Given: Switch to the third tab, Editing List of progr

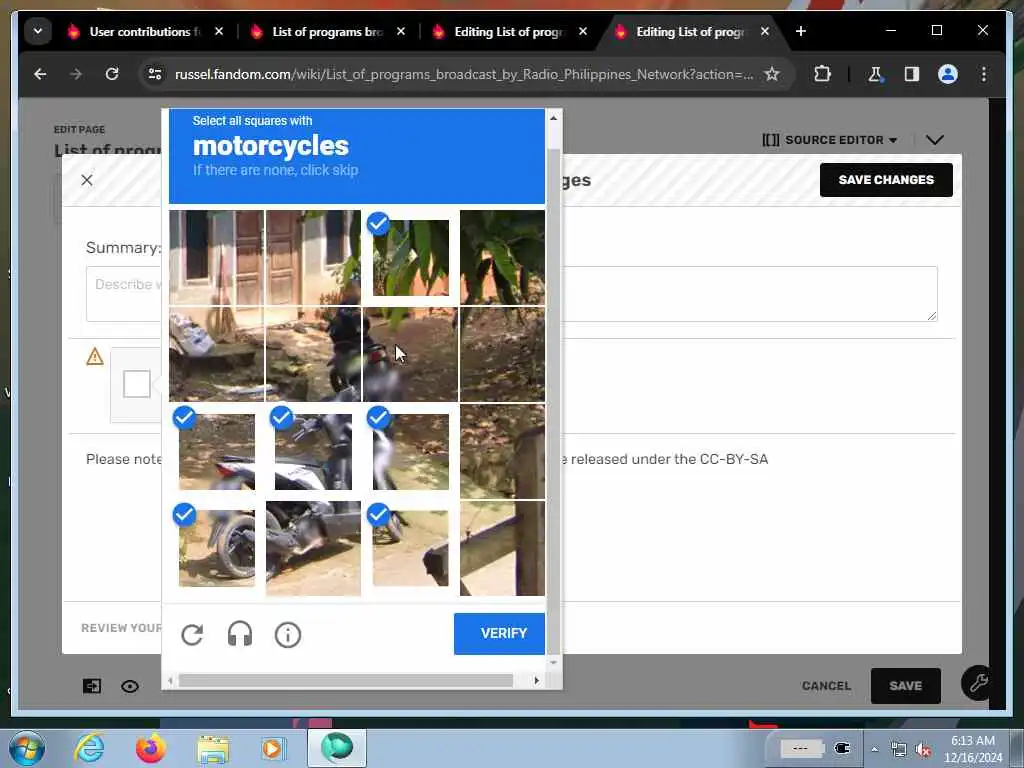Looking at the screenshot, I should pyautogui.click(x=509, y=31).
